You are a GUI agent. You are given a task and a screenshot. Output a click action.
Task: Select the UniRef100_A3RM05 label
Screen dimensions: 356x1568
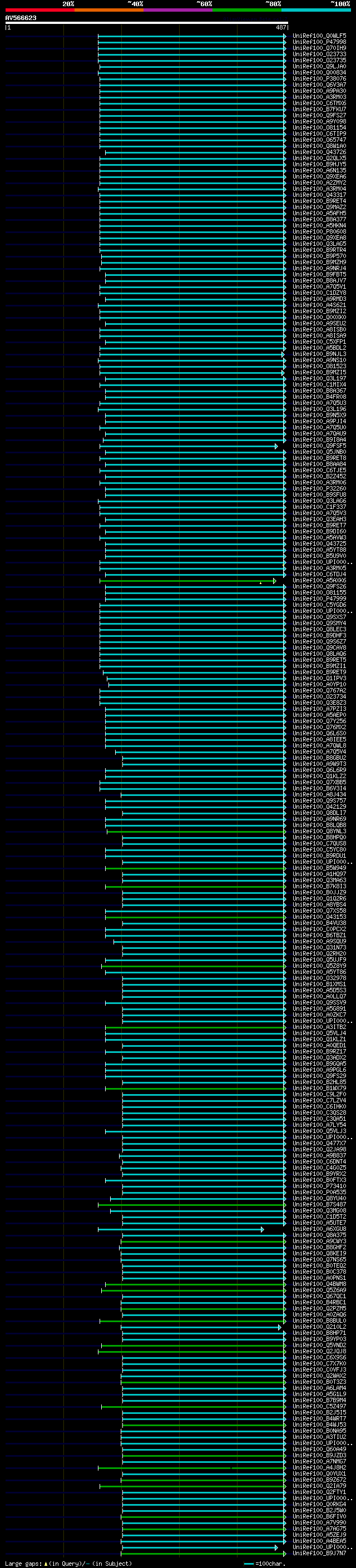pyautogui.click(x=319, y=568)
